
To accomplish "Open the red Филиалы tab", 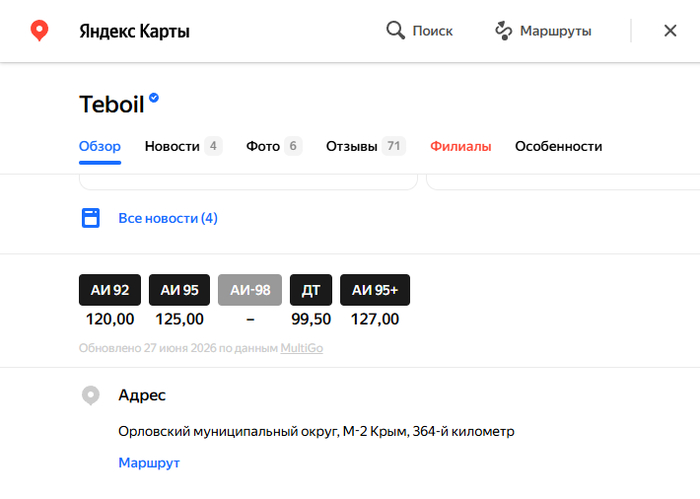I will point(461,146).
